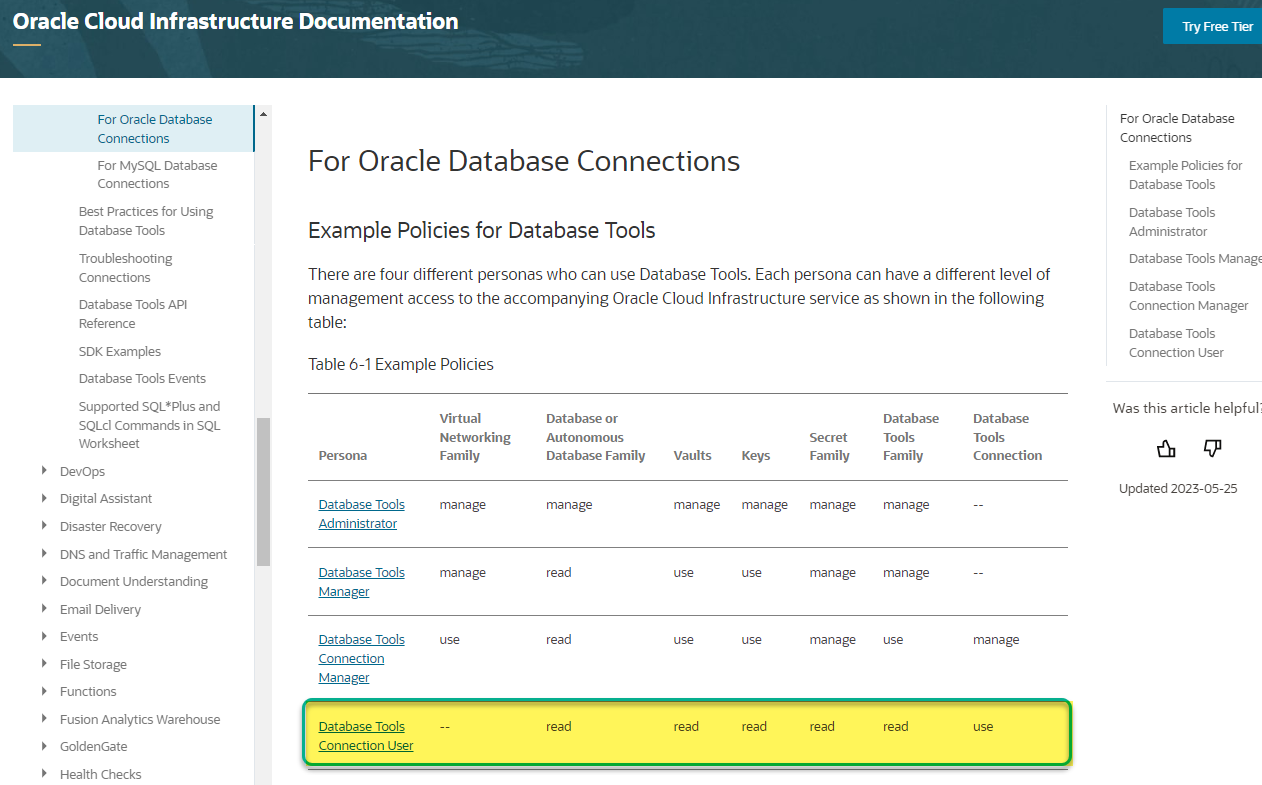Open Database Tools Administrator persona link

tap(361, 514)
